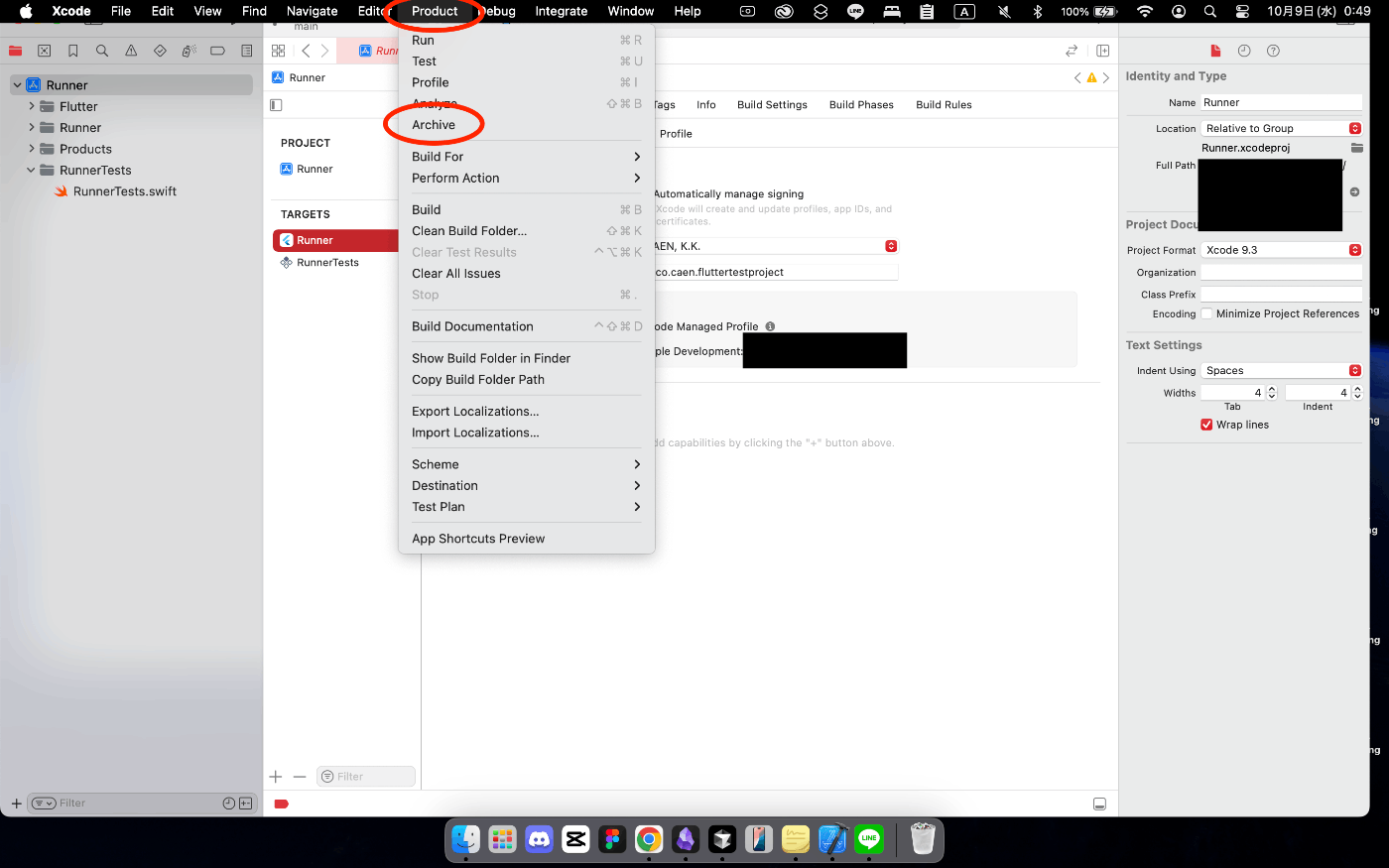Click the yellow warning issue icon in jump bar
Image resolution: width=1389 pixels, height=868 pixels.
click(1091, 77)
